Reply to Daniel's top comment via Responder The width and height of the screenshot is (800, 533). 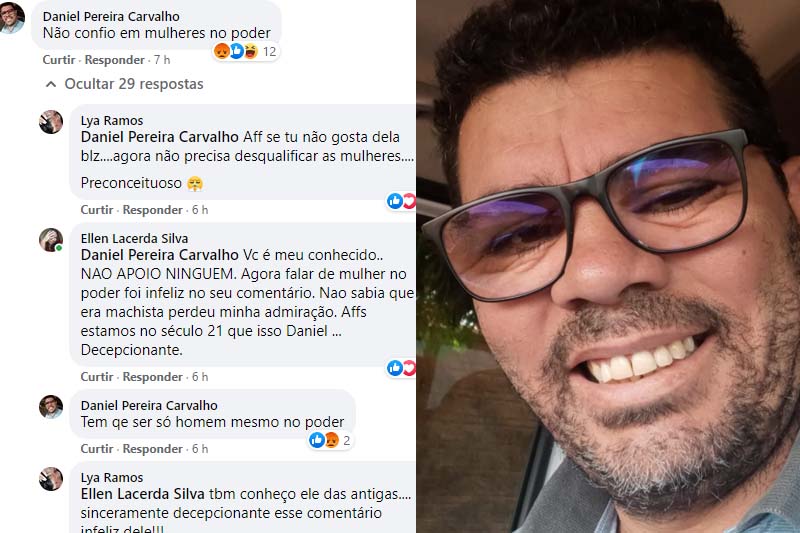[114, 60]
